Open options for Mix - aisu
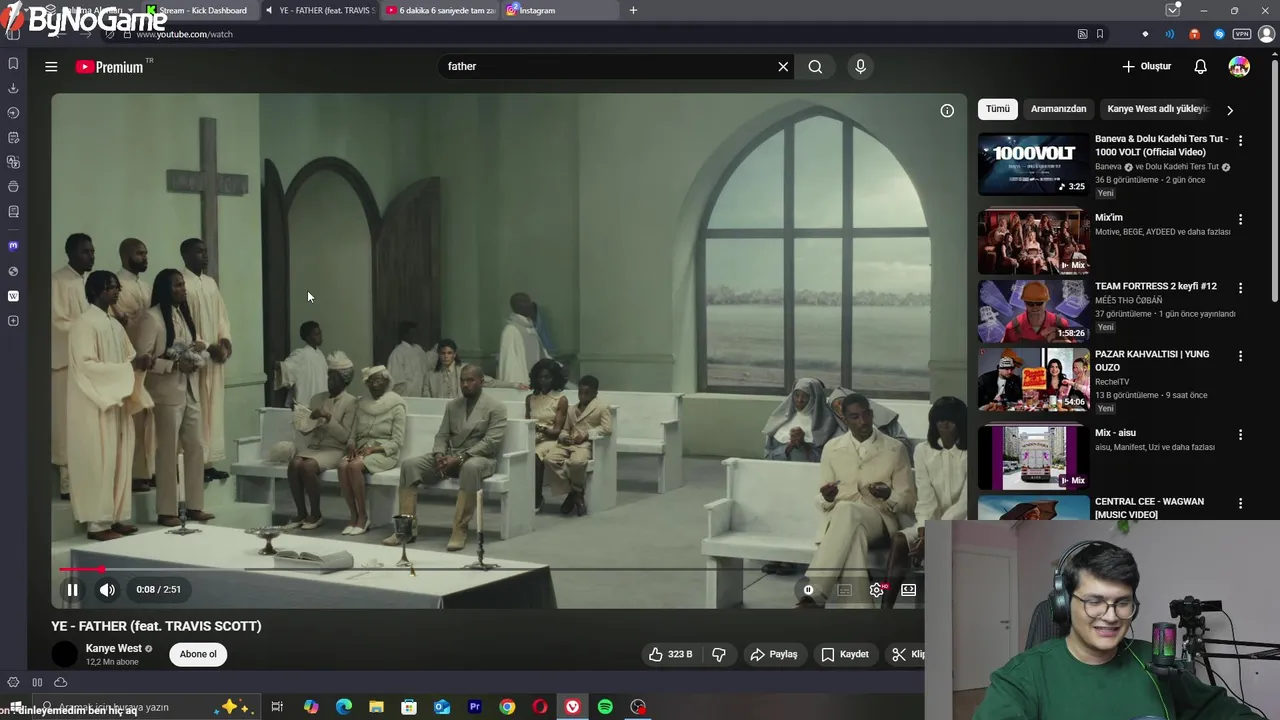This screenshot has height=720, width=1280. click(x=1240, y=435)
